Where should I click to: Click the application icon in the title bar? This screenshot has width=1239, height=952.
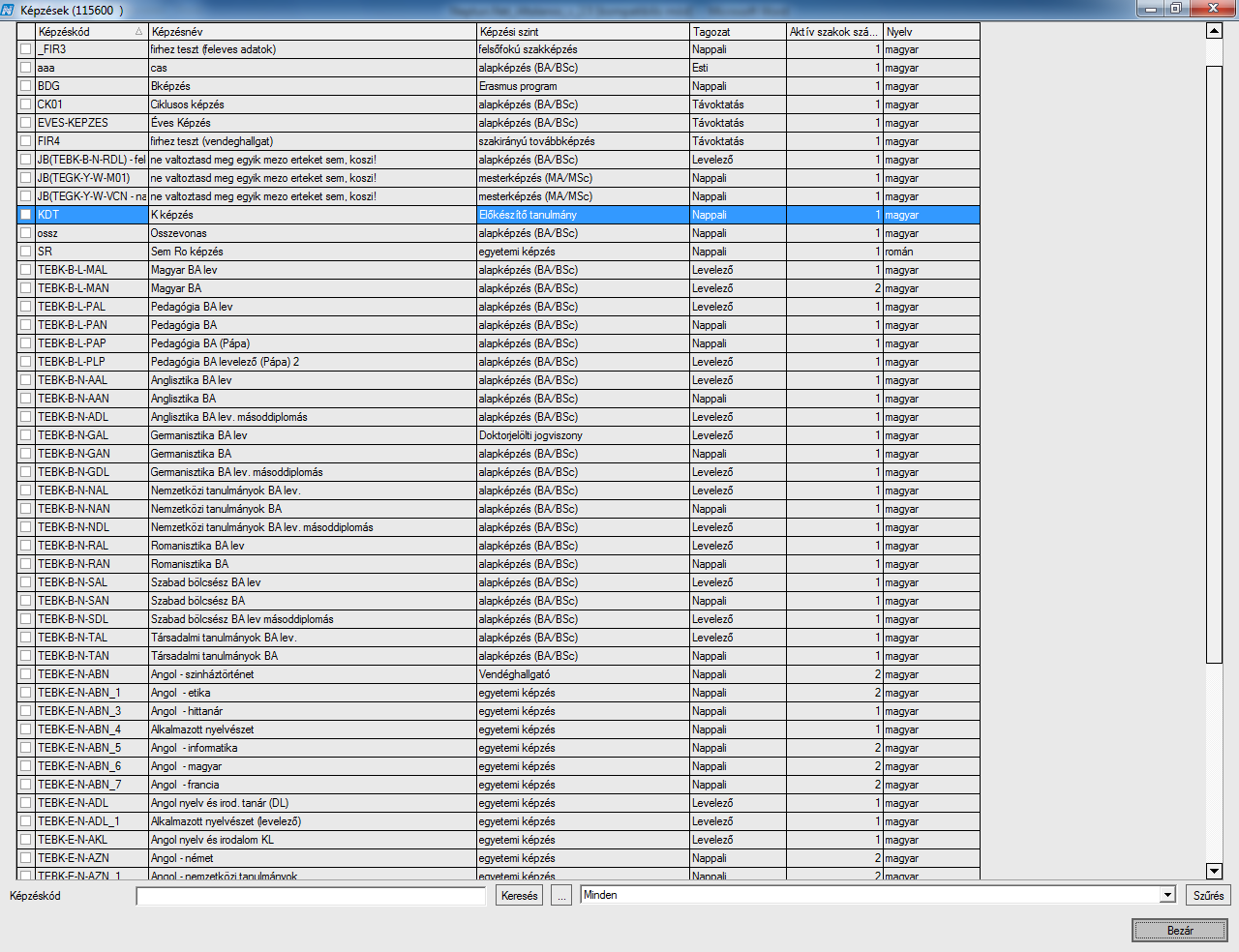(9, 10)
